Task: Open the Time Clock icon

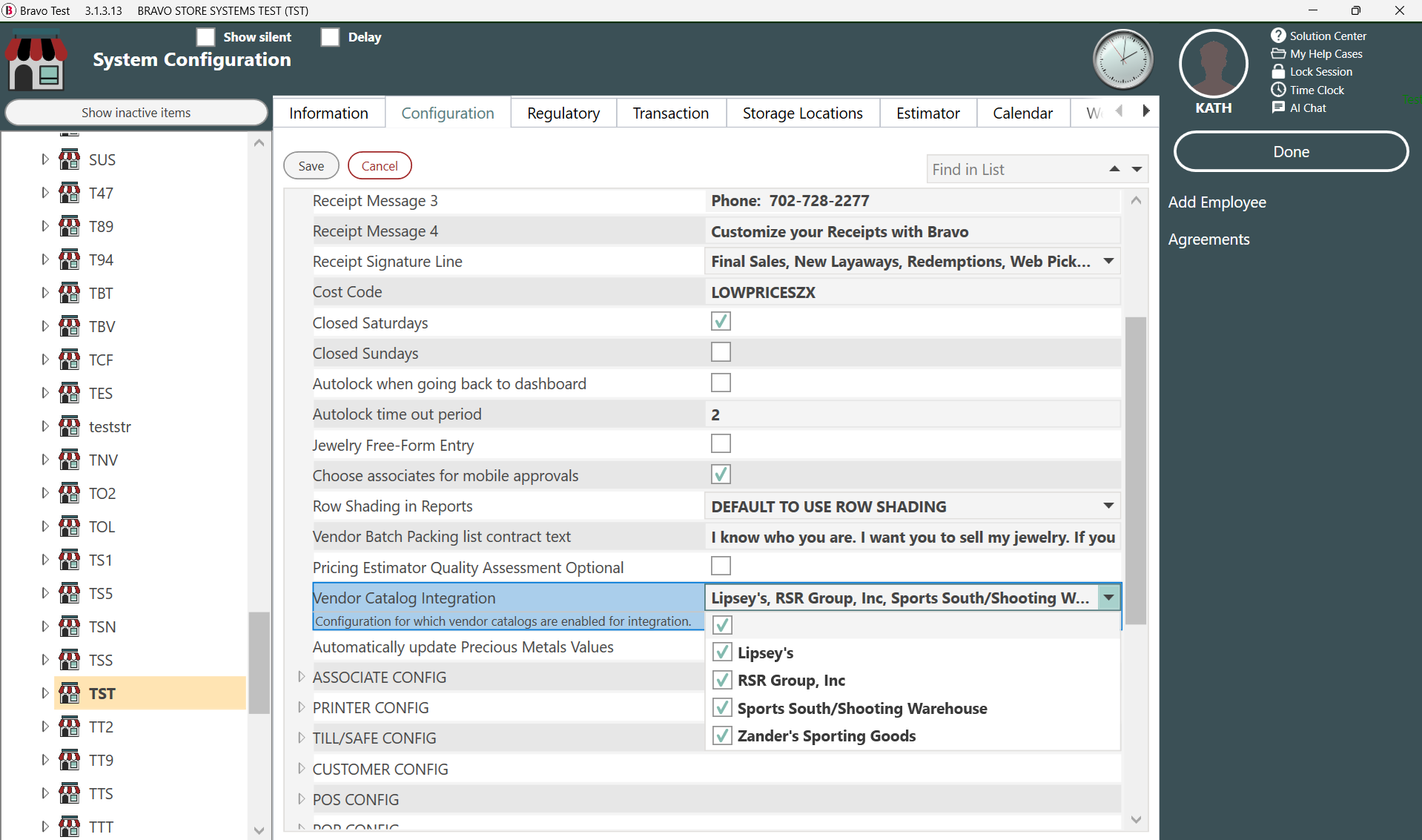Action: point(1278,90)
